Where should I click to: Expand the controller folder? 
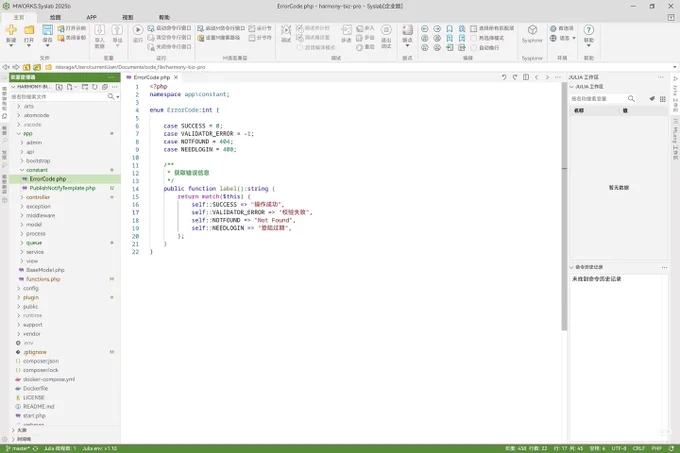tap(22, 197)
